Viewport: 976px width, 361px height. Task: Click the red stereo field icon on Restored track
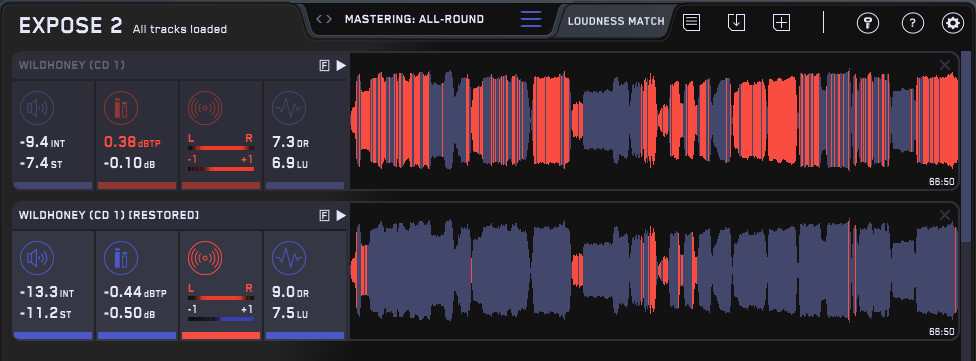tap(205, 258)
